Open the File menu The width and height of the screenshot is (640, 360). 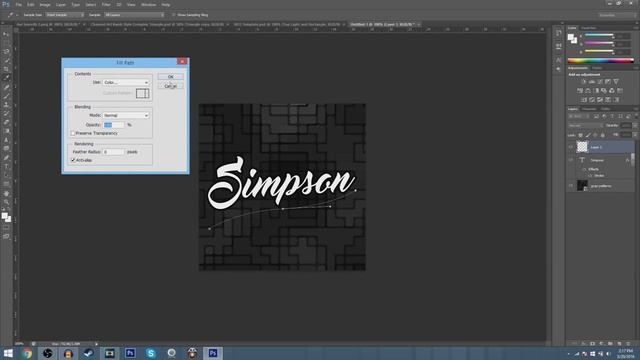pos(19,5)
